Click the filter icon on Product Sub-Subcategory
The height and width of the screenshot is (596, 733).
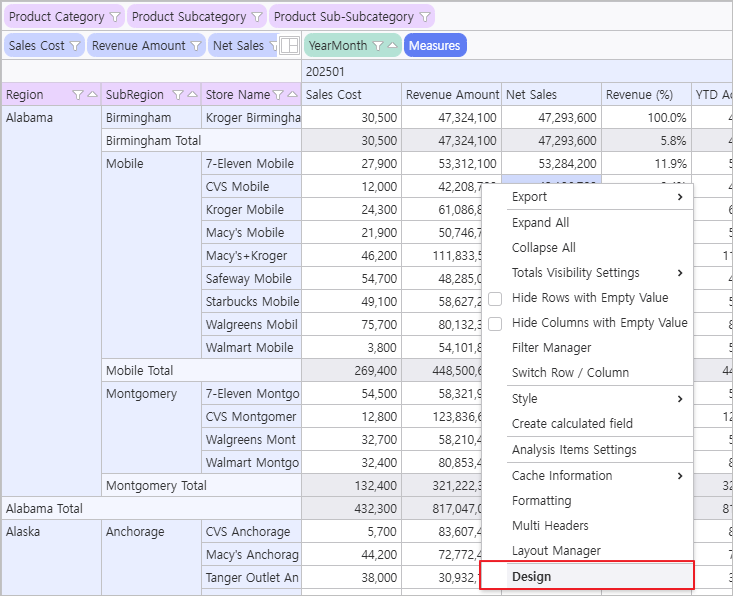click(425, 17)
